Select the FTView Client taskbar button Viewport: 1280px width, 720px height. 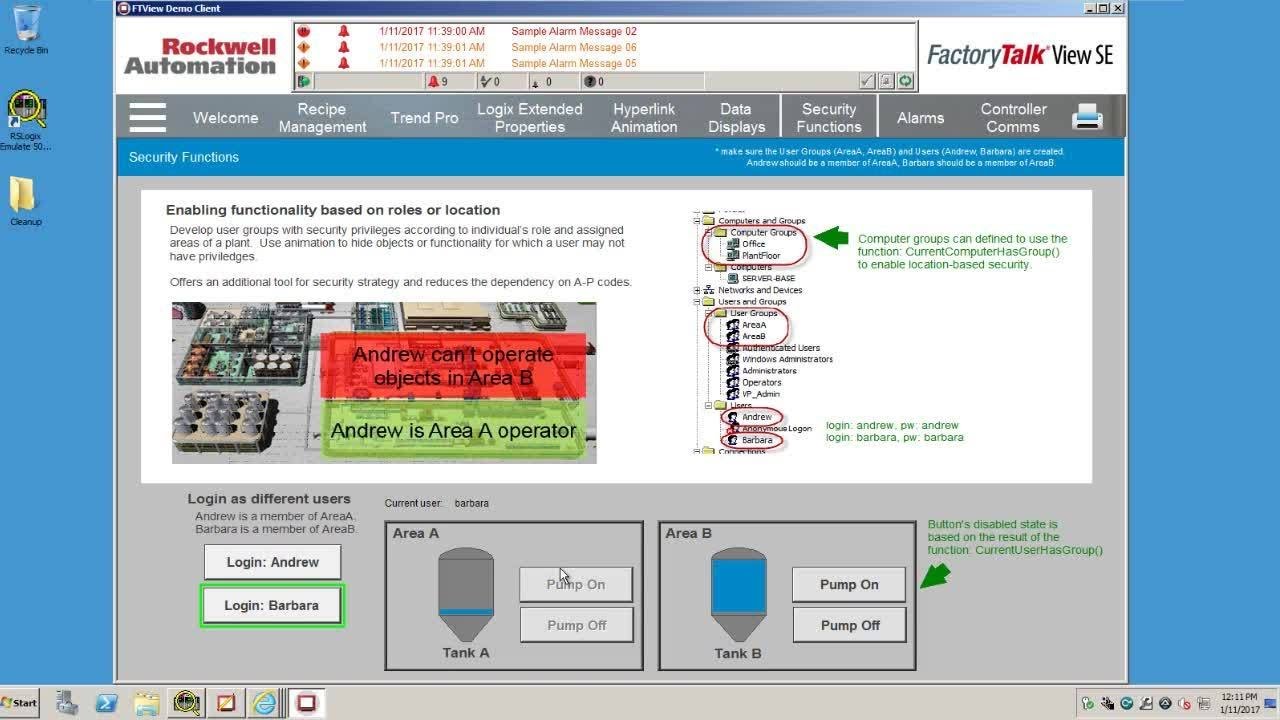coord(307,703)
